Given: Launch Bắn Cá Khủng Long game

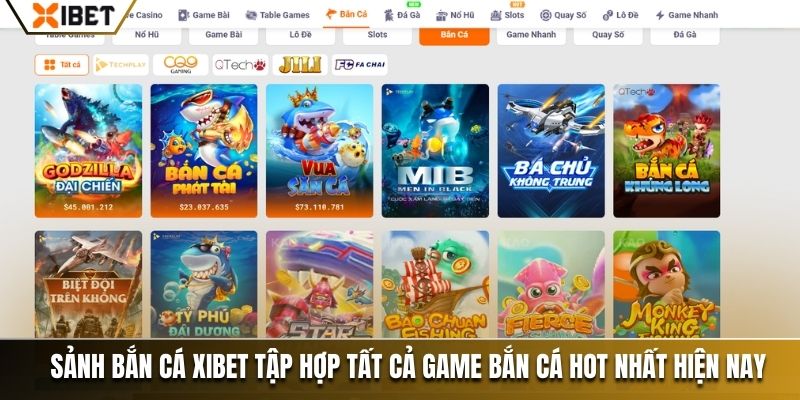Looking at the screenshot, I should pos(666,151).
